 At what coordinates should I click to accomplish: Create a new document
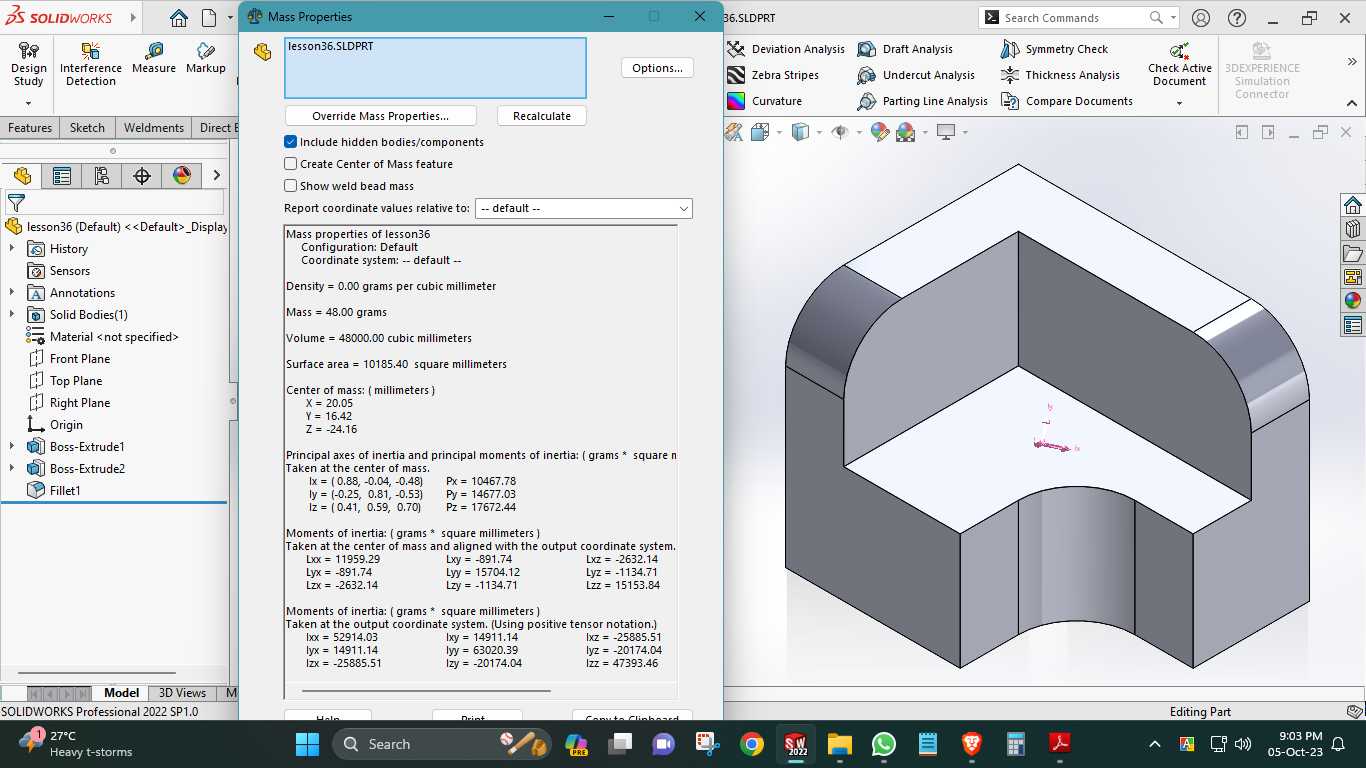[x=209, y=18]
